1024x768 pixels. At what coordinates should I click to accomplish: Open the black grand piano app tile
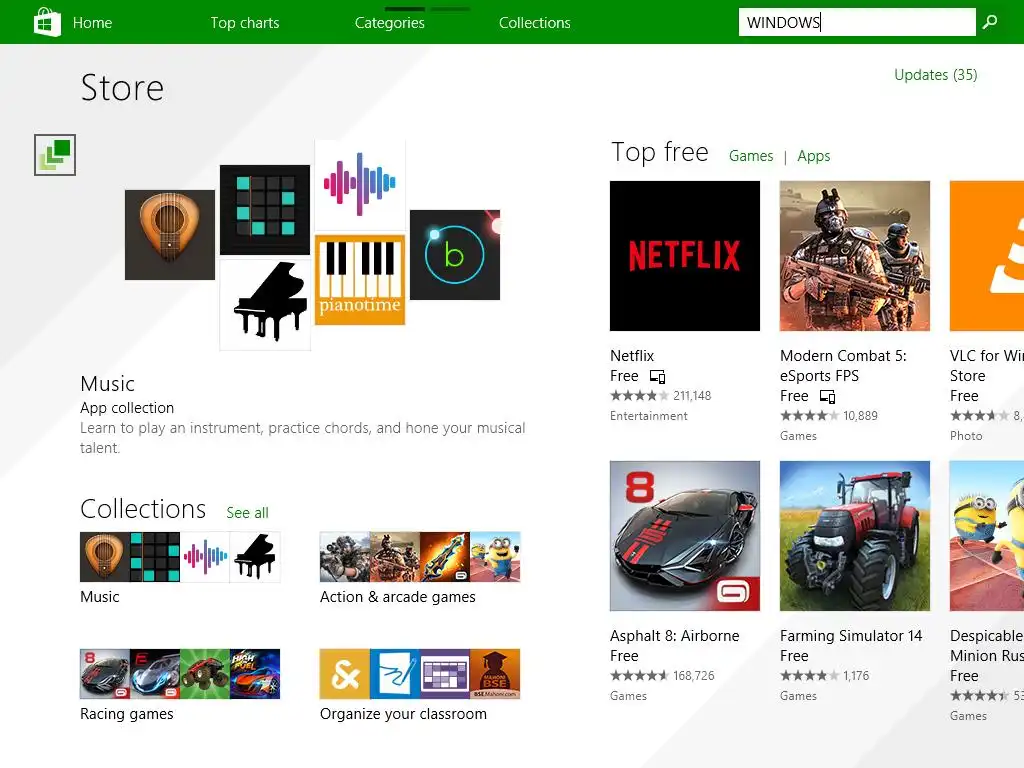click(264, 305)
